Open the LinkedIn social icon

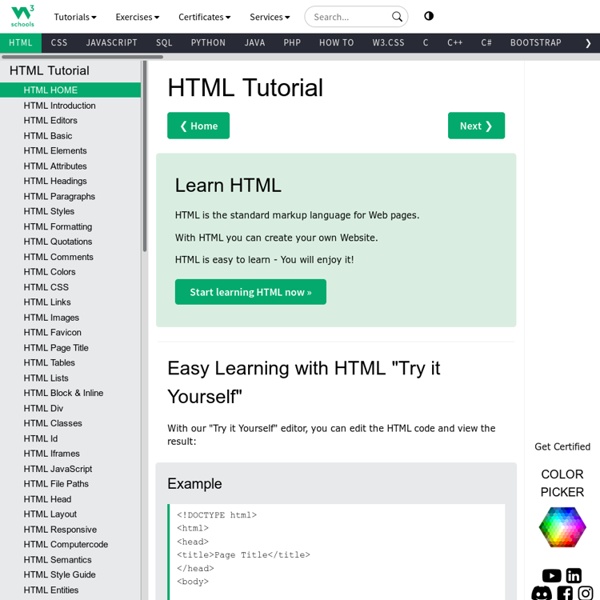pyautogui.click(x=574, y=575)
